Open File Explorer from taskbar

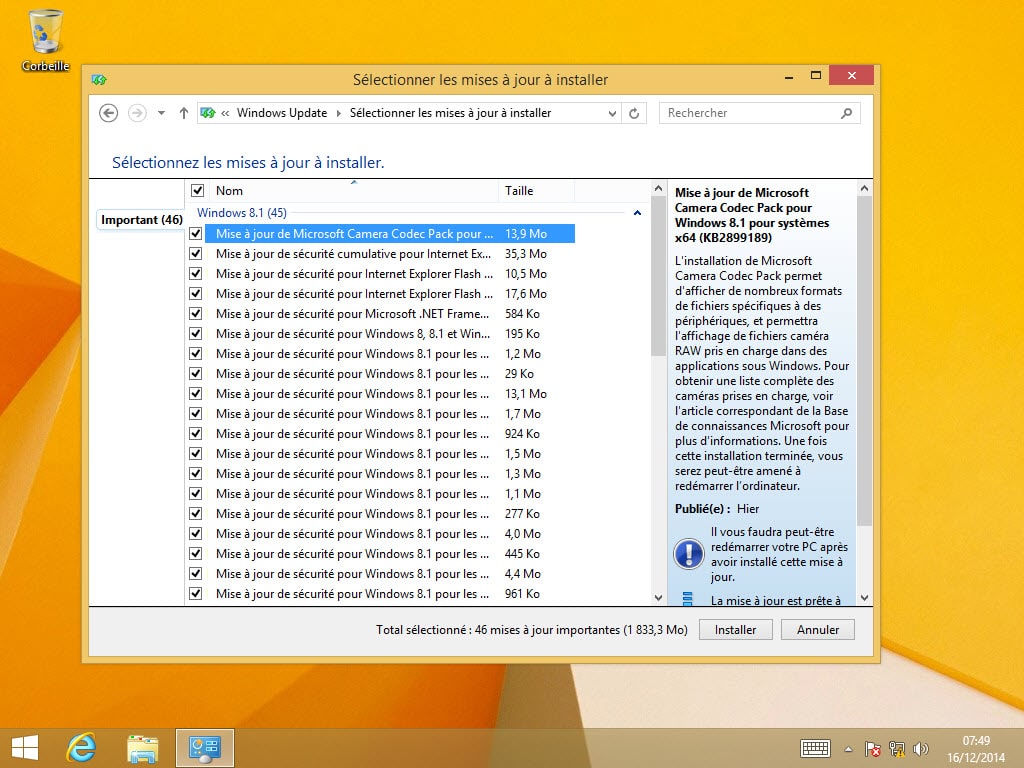click(x=142, y=748)
